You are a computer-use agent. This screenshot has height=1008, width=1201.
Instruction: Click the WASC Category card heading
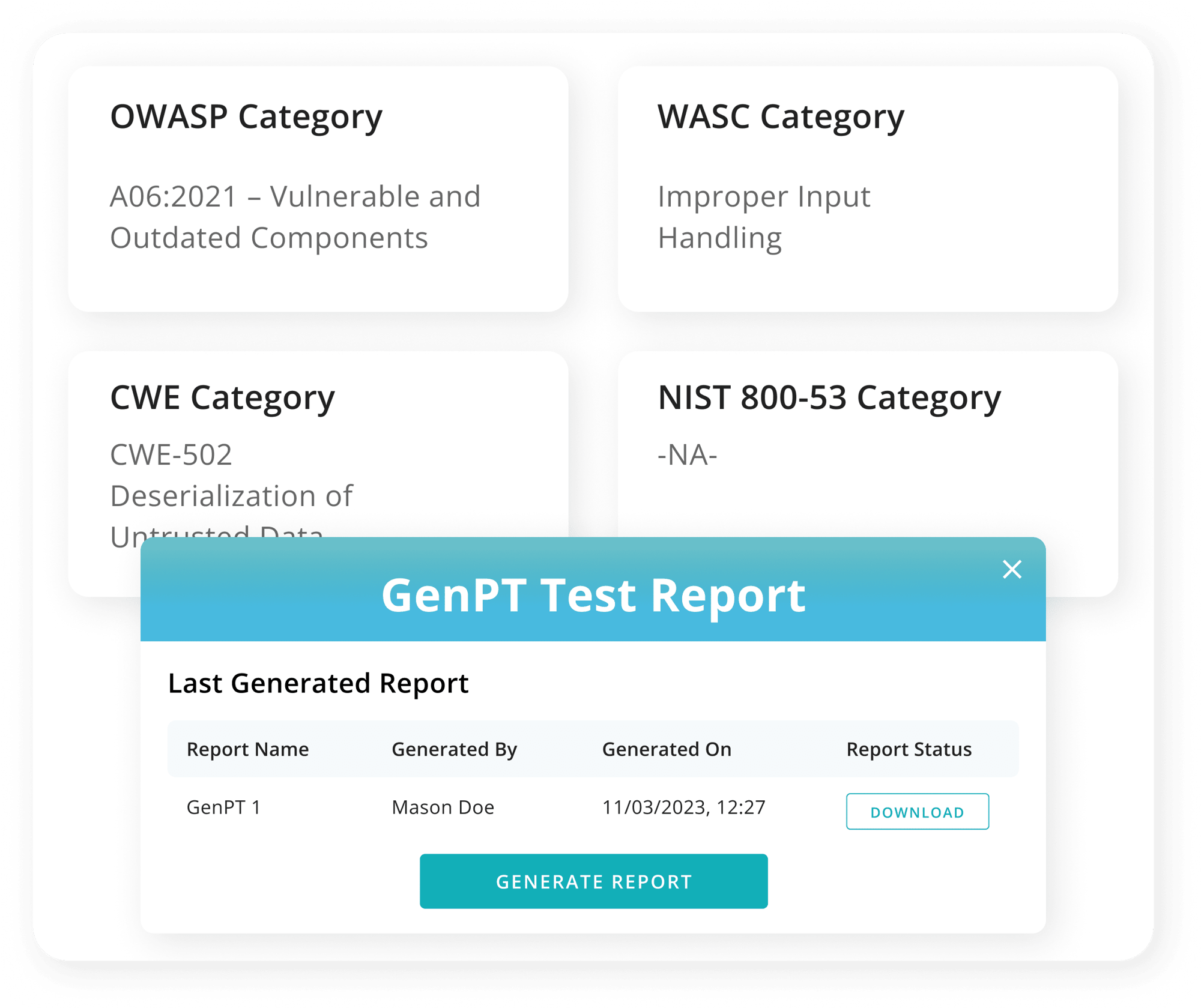tap(781, 116)
